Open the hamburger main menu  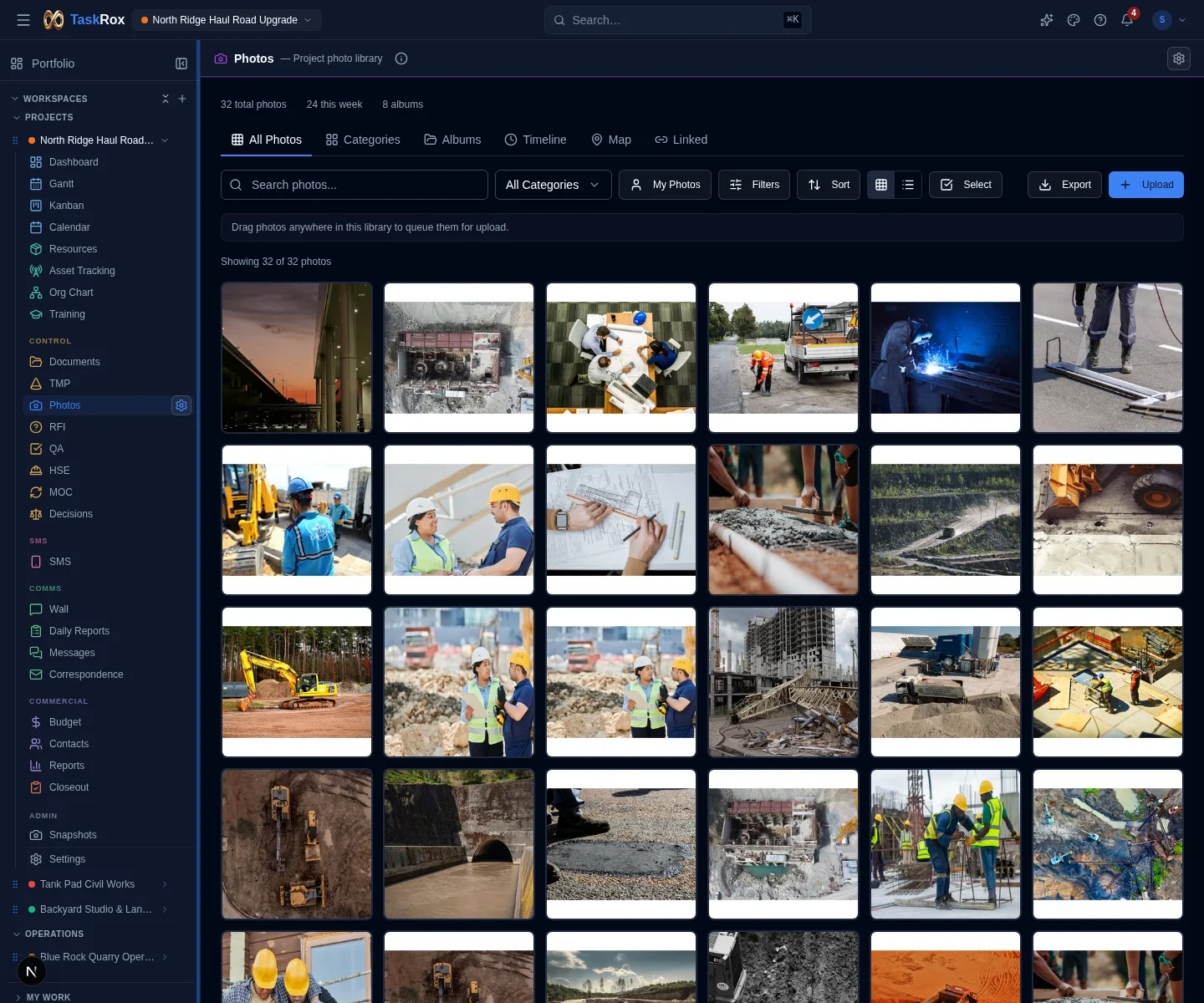point(23,20)
